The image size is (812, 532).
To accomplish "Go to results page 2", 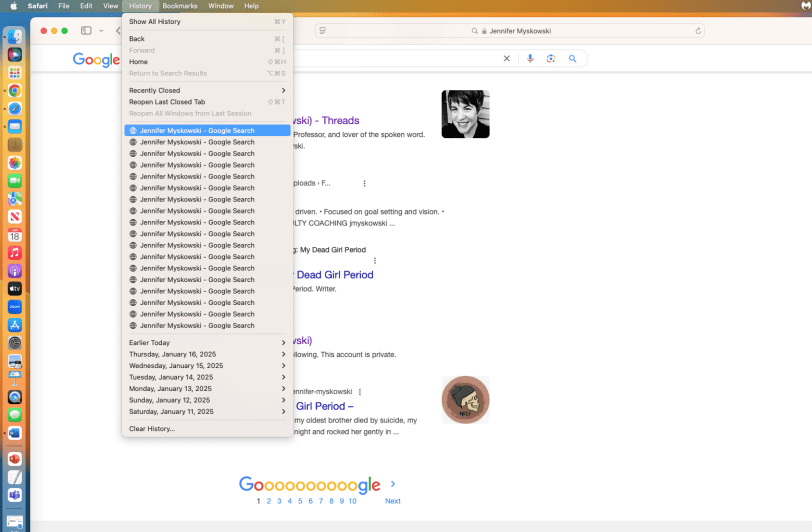I will pyautogui.click(x=269, y=501).
